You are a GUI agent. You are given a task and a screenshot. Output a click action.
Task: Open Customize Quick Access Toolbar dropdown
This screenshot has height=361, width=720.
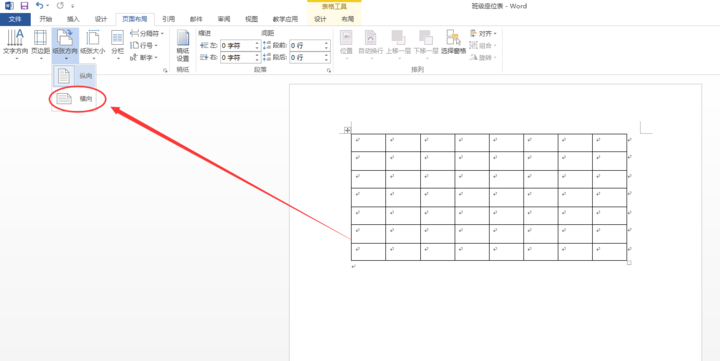[x=73, y=6]
